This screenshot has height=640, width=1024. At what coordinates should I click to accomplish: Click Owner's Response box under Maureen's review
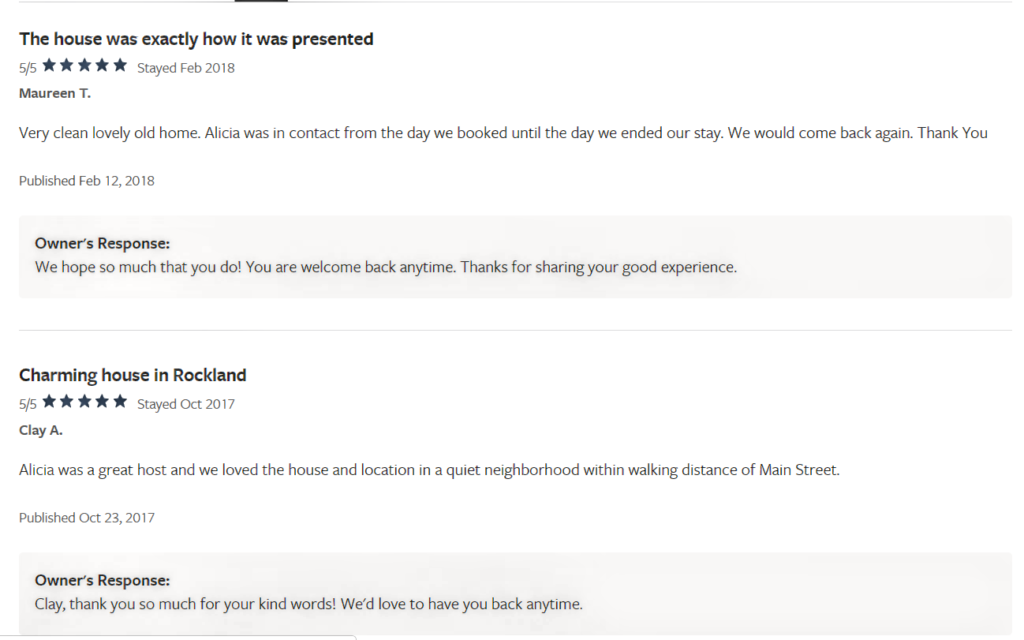pos(515,257)
